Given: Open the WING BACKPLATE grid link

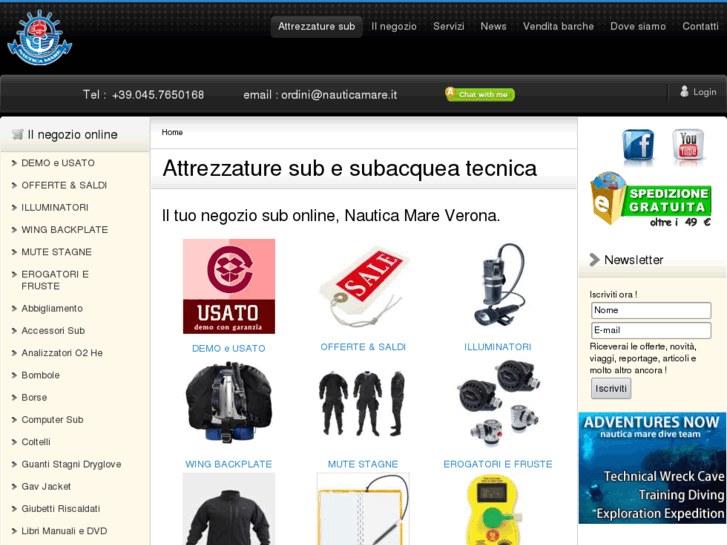Looking at the screenshot, I should [x=229, y=464].
